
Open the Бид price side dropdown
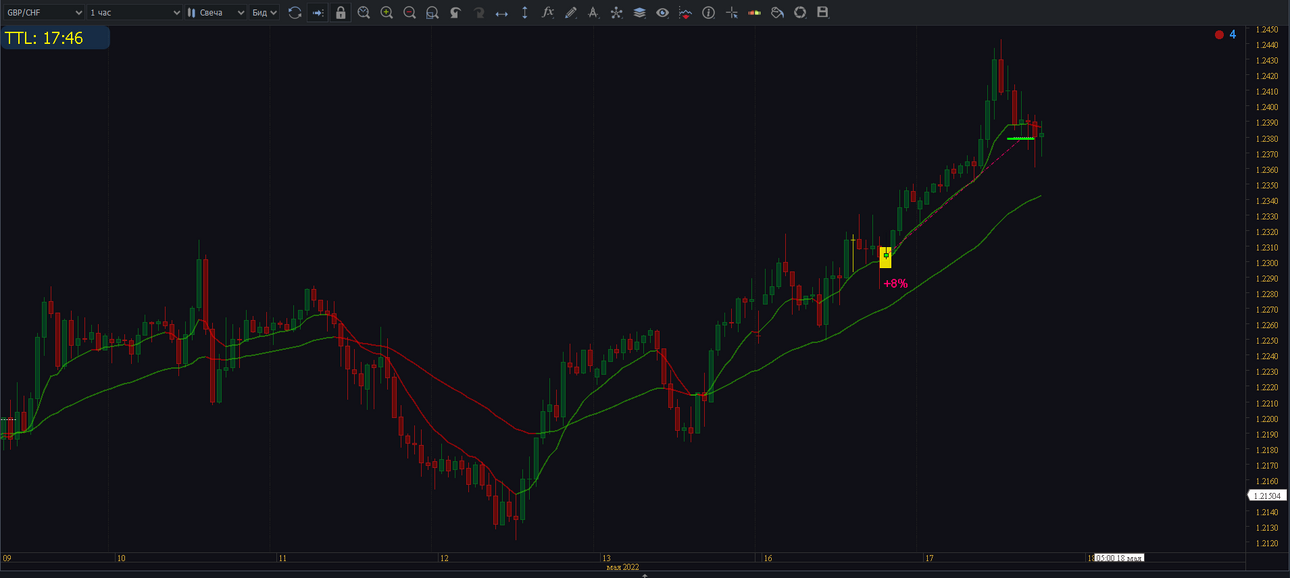264,13
